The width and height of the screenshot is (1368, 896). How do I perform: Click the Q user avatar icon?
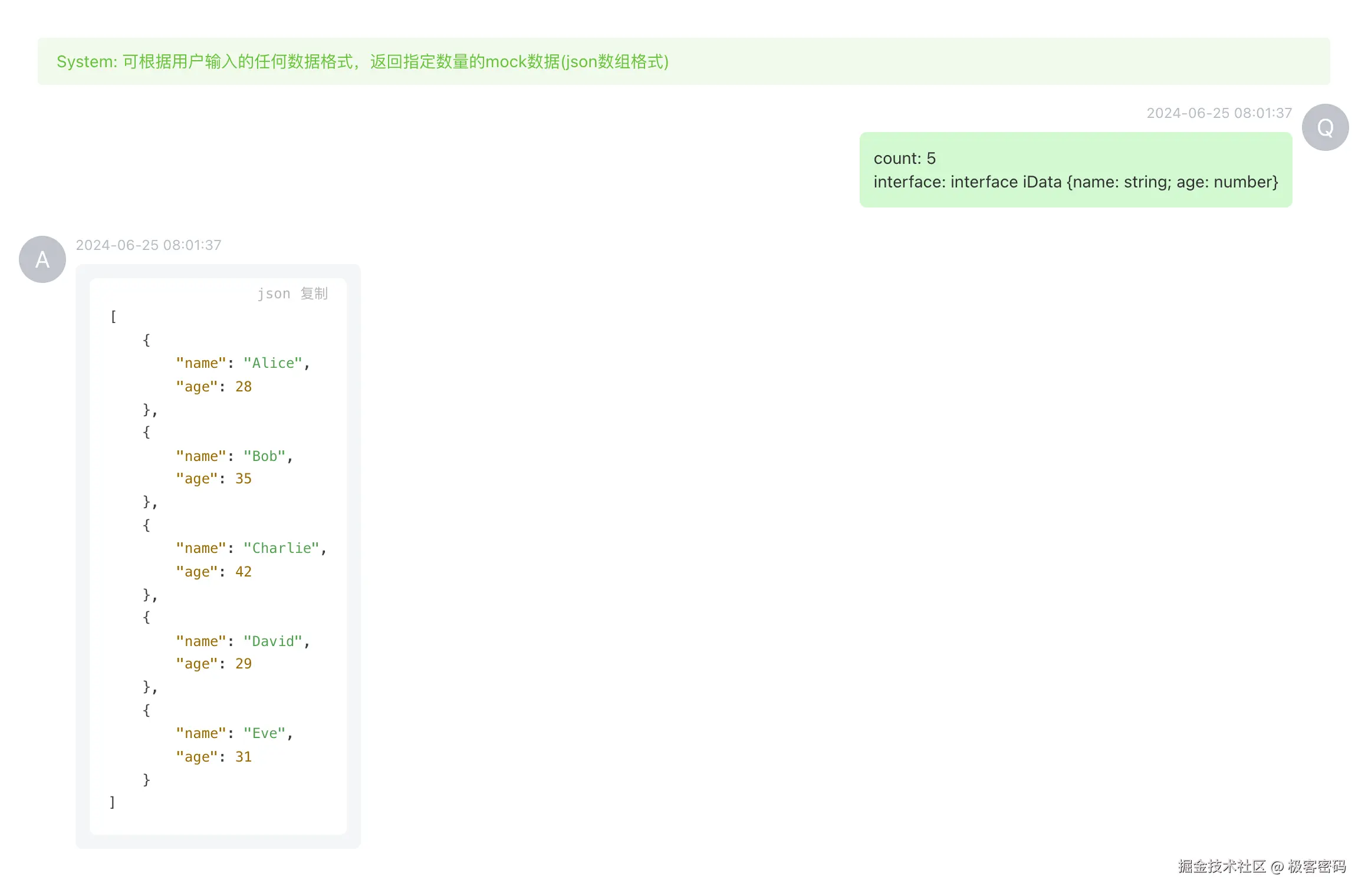coord(1325,127)
